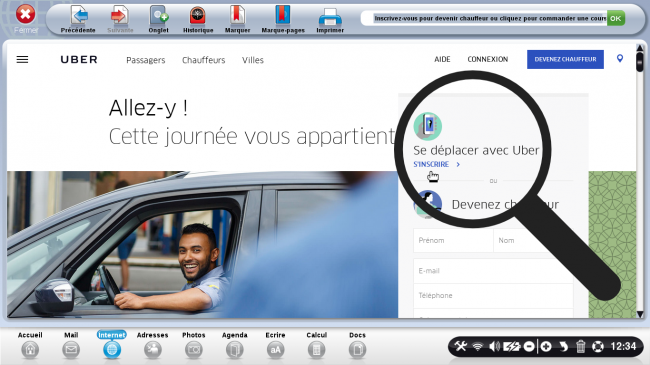Open a new Onglet tab
This screenshot has width=650, height=365.
pyautogui.click(x=159, y=16)
